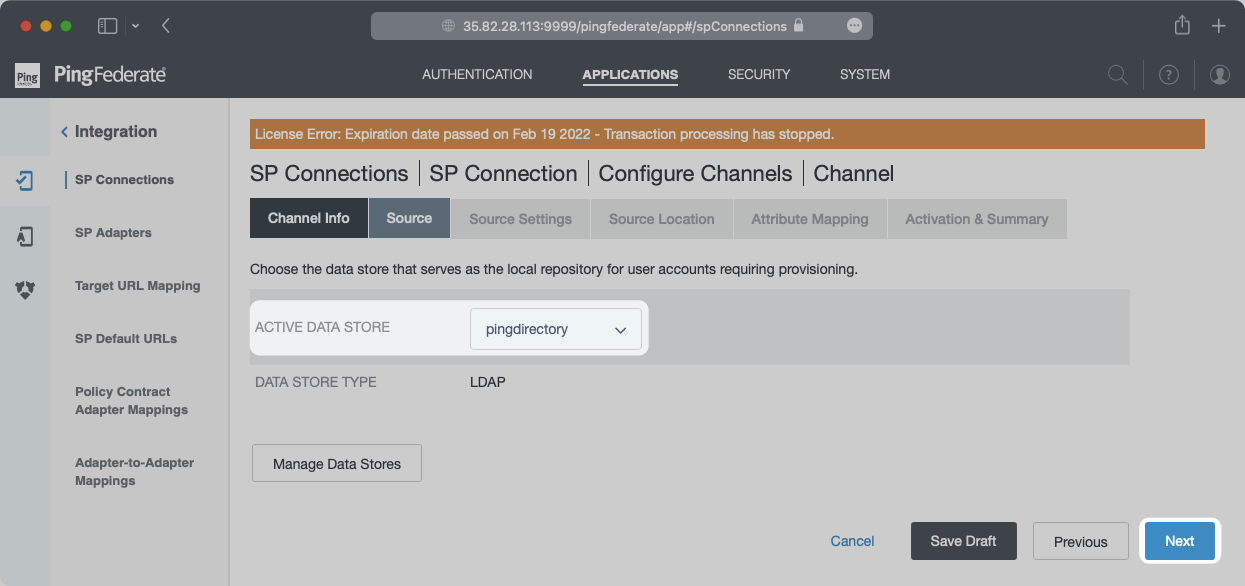This screenshot has width=1245, height=586.
Task: Toggle the browser sidebar panel icon
Action: (107, 26)
